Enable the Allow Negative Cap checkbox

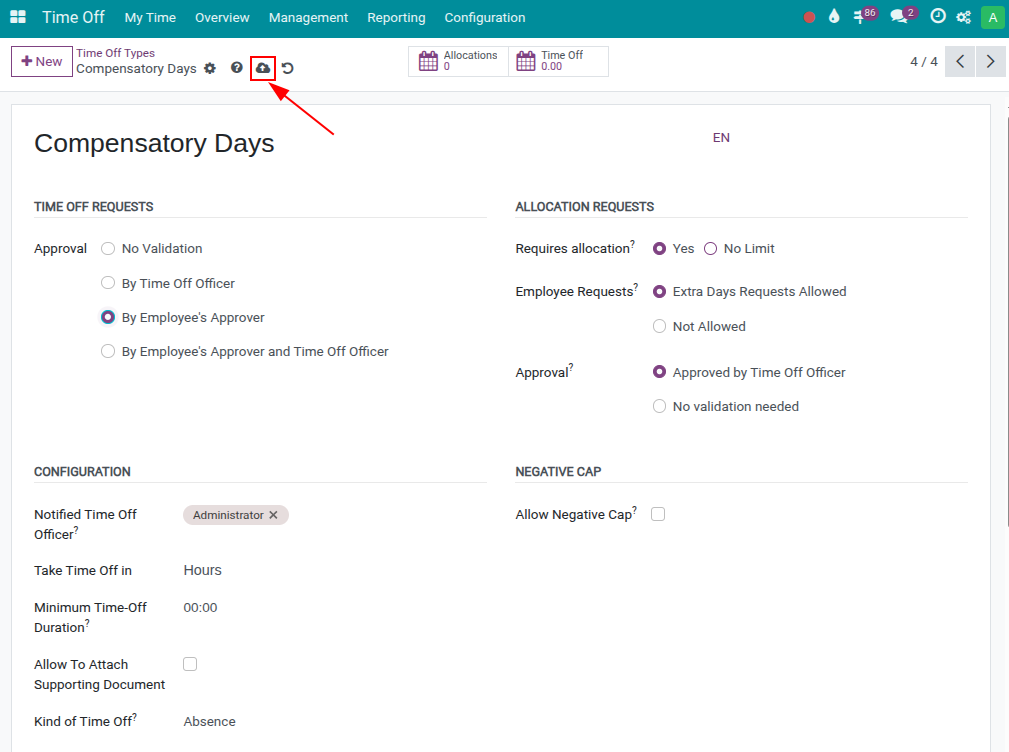(657, 513)
